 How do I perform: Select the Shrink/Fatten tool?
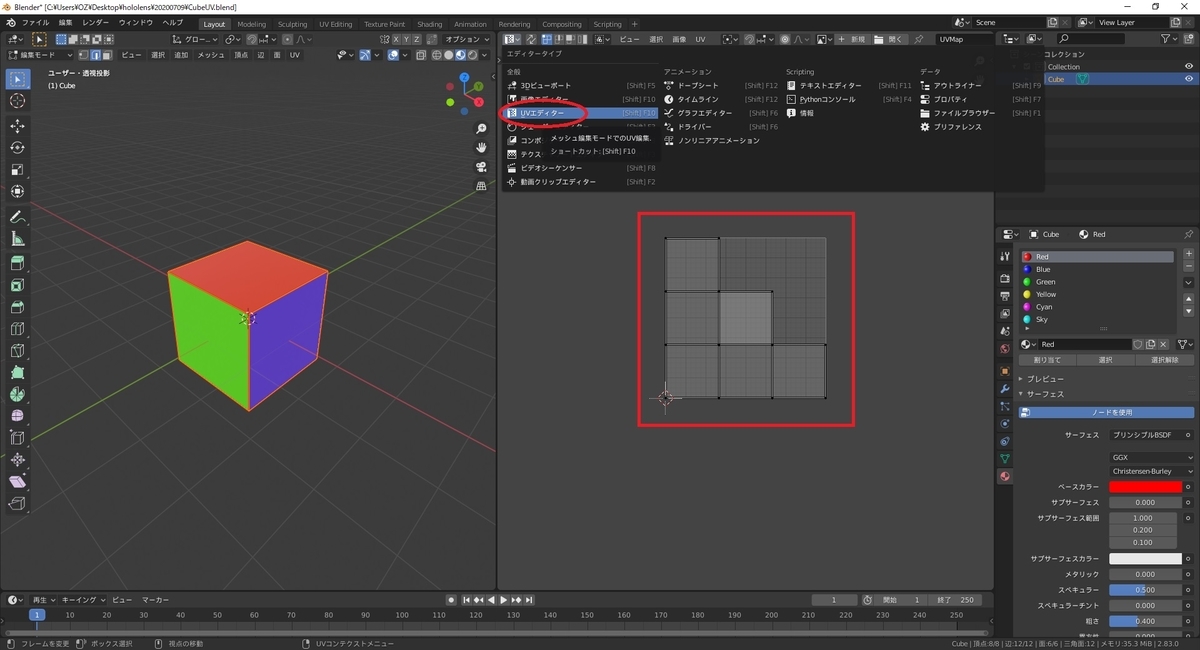pyautogui.click(x=18, y=460)
